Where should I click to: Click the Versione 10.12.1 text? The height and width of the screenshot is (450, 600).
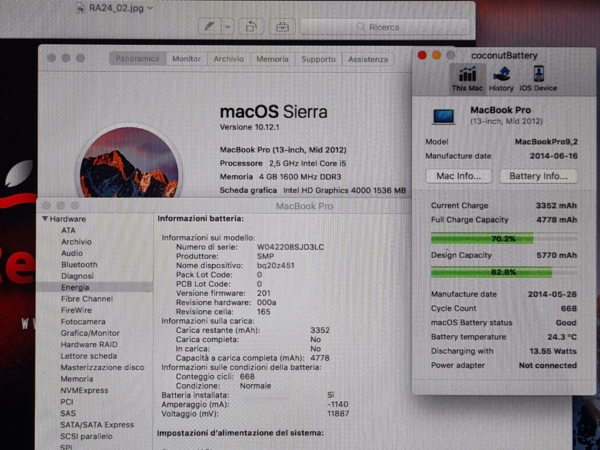click(x=249, y=127)
